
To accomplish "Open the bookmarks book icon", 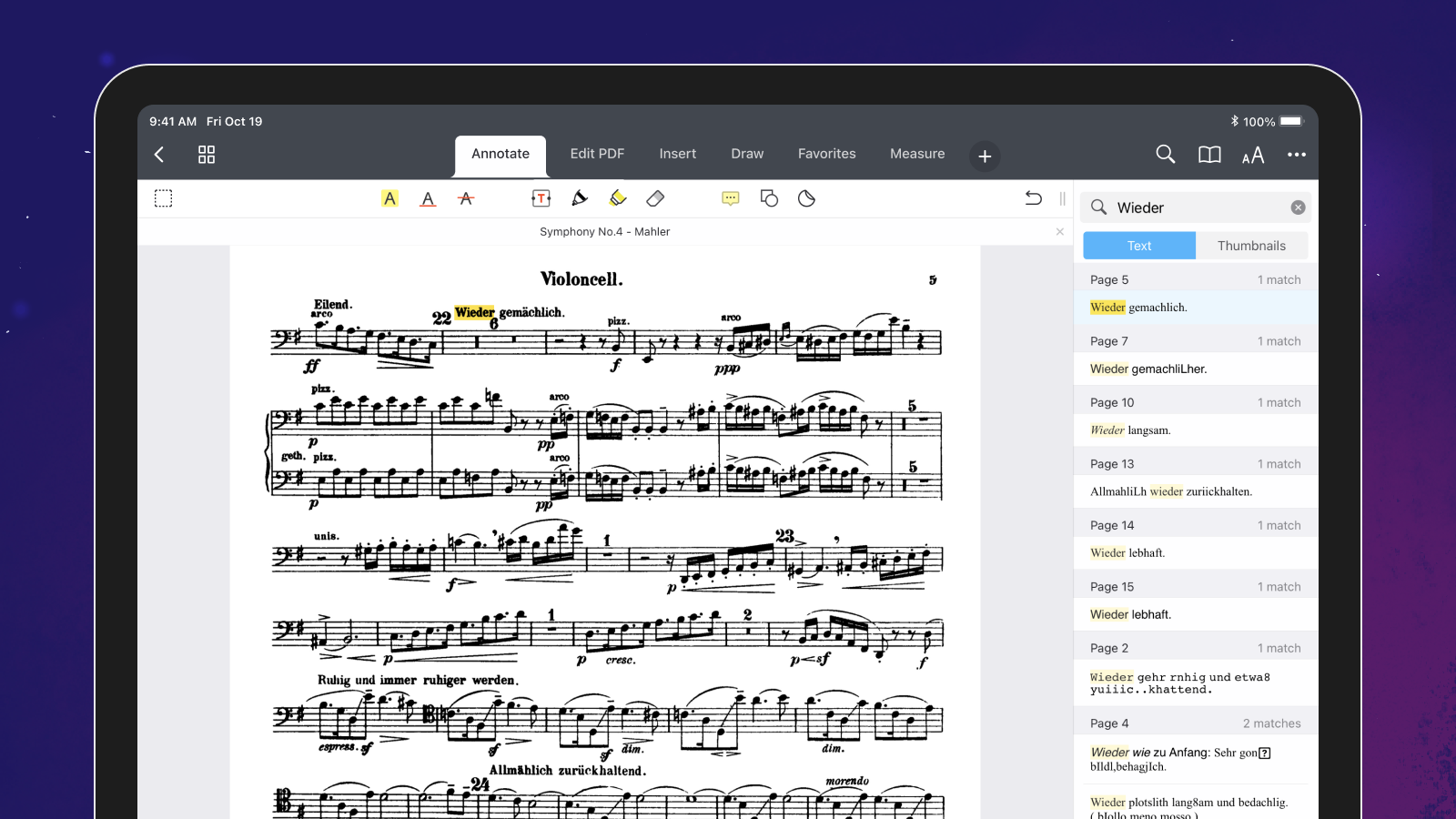I will coord(1209,155).
